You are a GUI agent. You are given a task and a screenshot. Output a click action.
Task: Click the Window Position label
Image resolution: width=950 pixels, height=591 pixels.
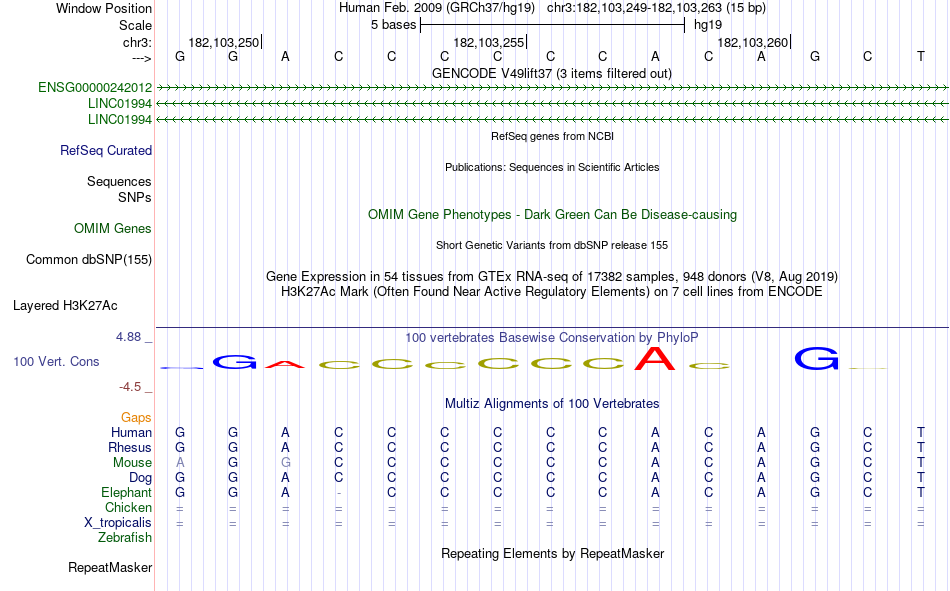tap(104, 8)
